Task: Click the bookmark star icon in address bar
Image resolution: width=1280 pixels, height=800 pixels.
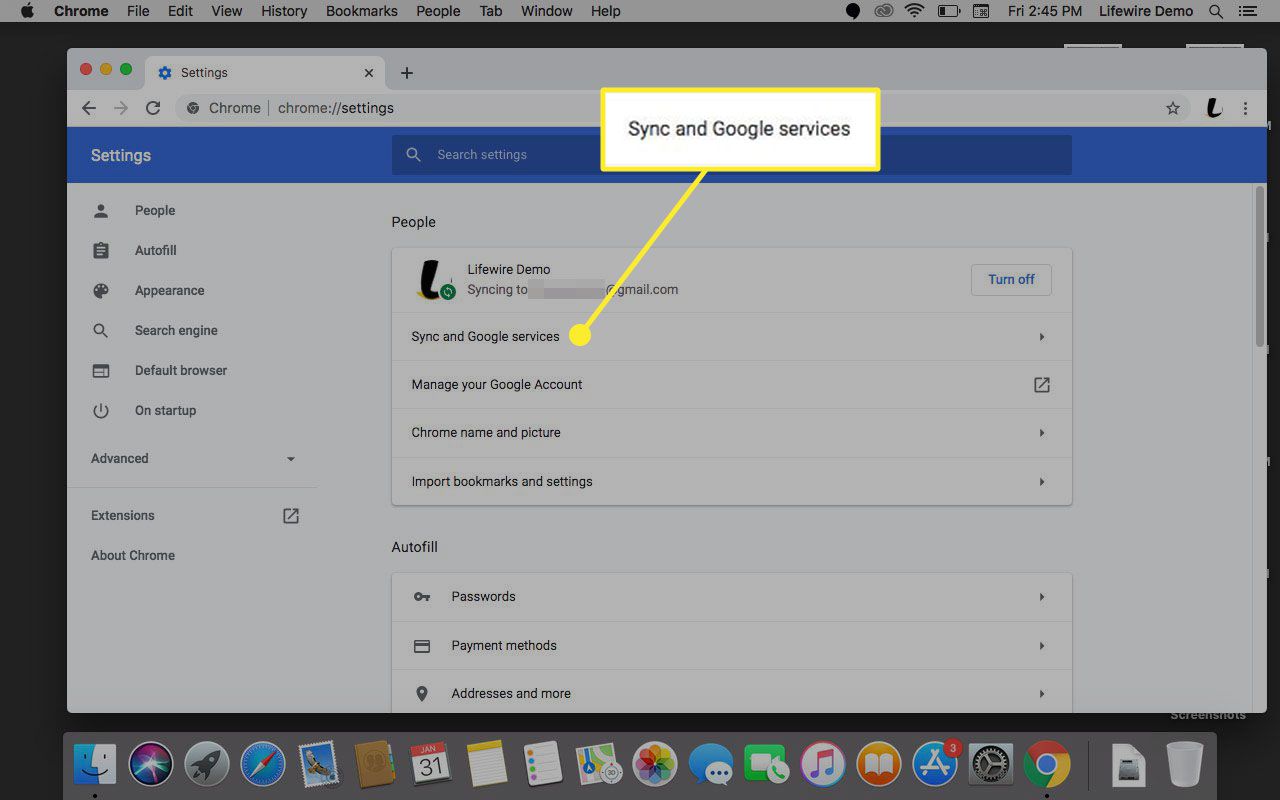Action: (1173, 108)
